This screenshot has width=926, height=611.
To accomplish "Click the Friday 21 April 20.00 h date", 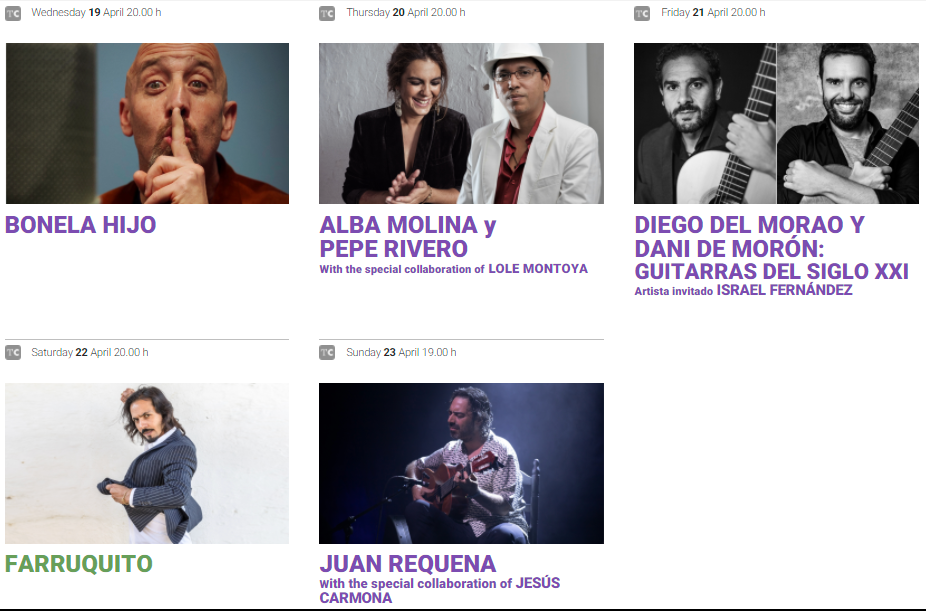I will click(x=713, y=12).
